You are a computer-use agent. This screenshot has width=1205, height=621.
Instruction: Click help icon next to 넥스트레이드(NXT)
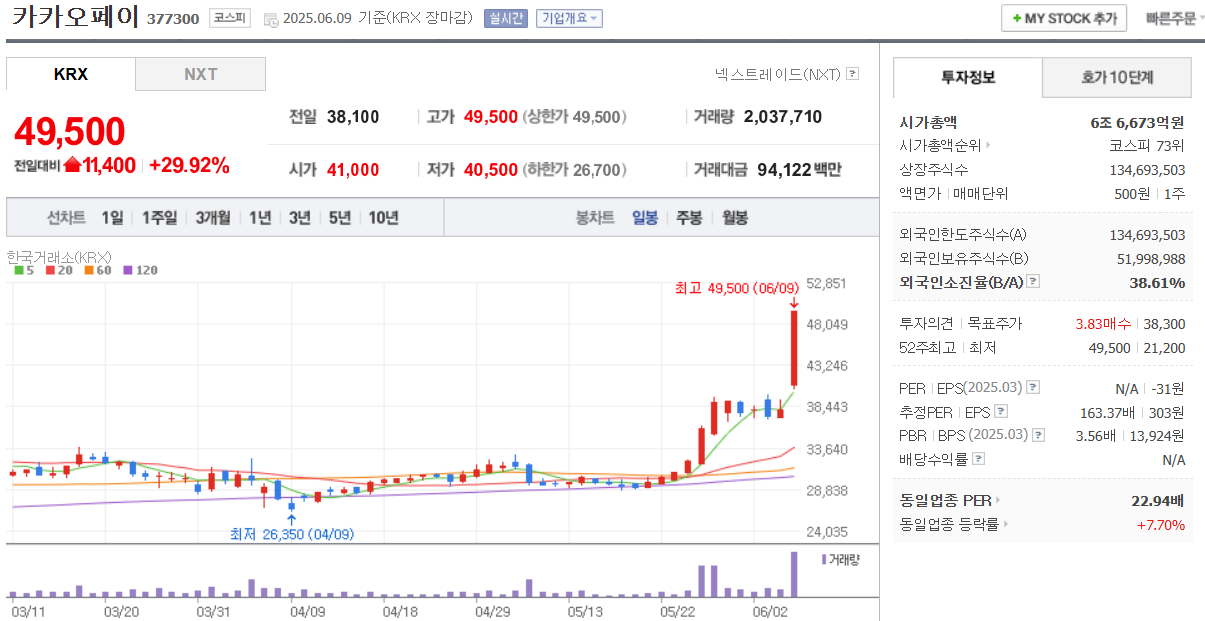pos(852,73)
